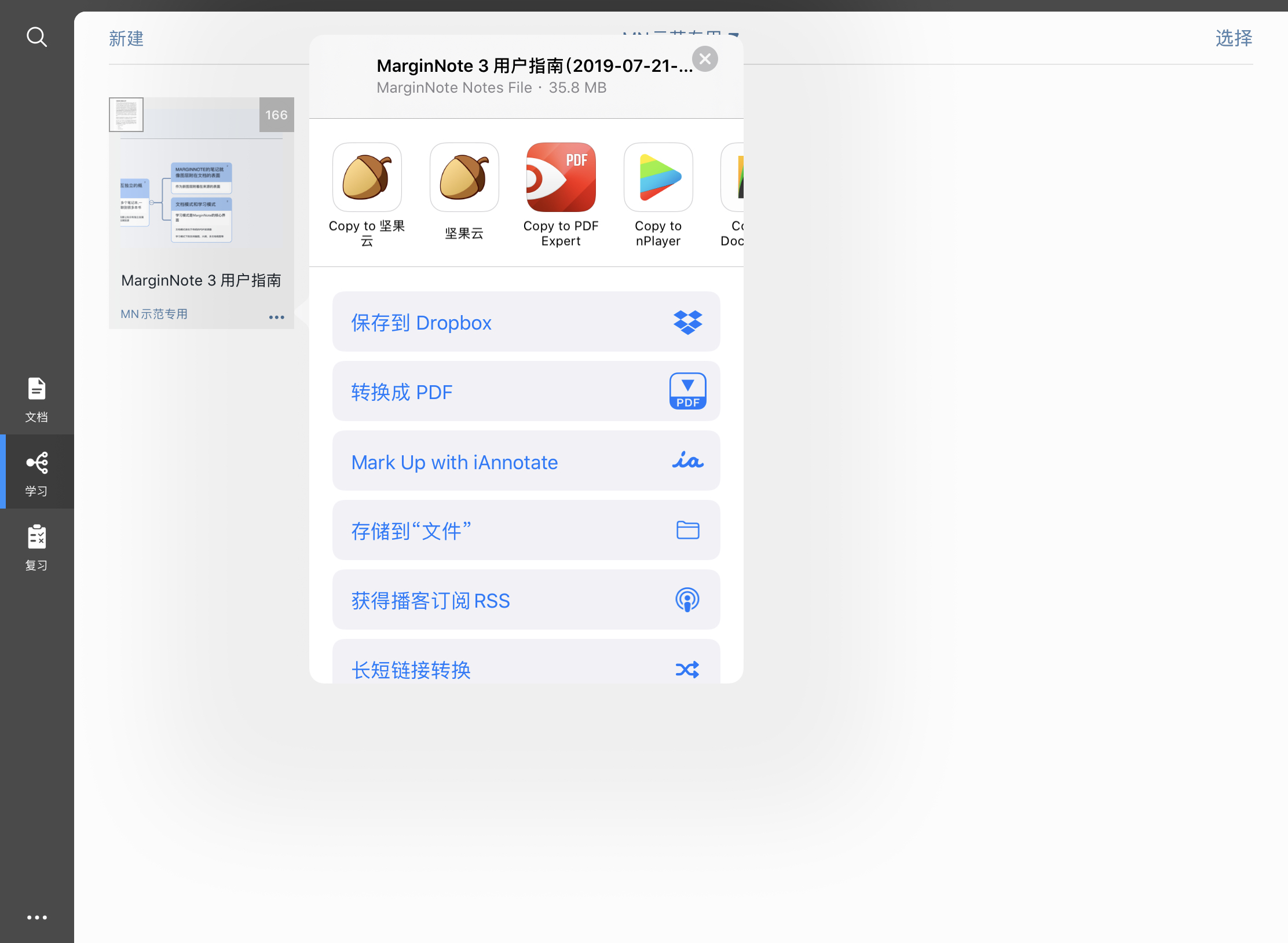Save using 存储到“文件”
Viewport: 1288px width, 943px height.
(x=526, y=531)
